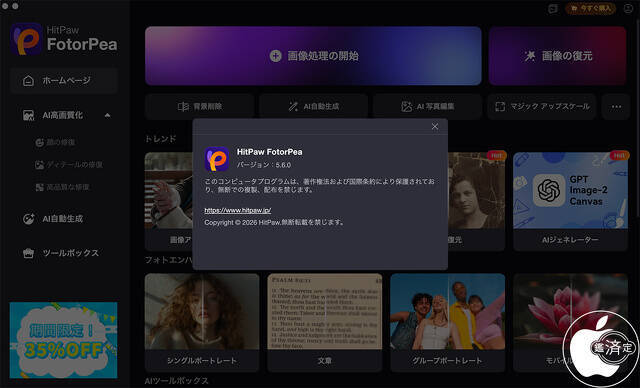Click the AI自動生成 sidebar icon

pos(28,219)
